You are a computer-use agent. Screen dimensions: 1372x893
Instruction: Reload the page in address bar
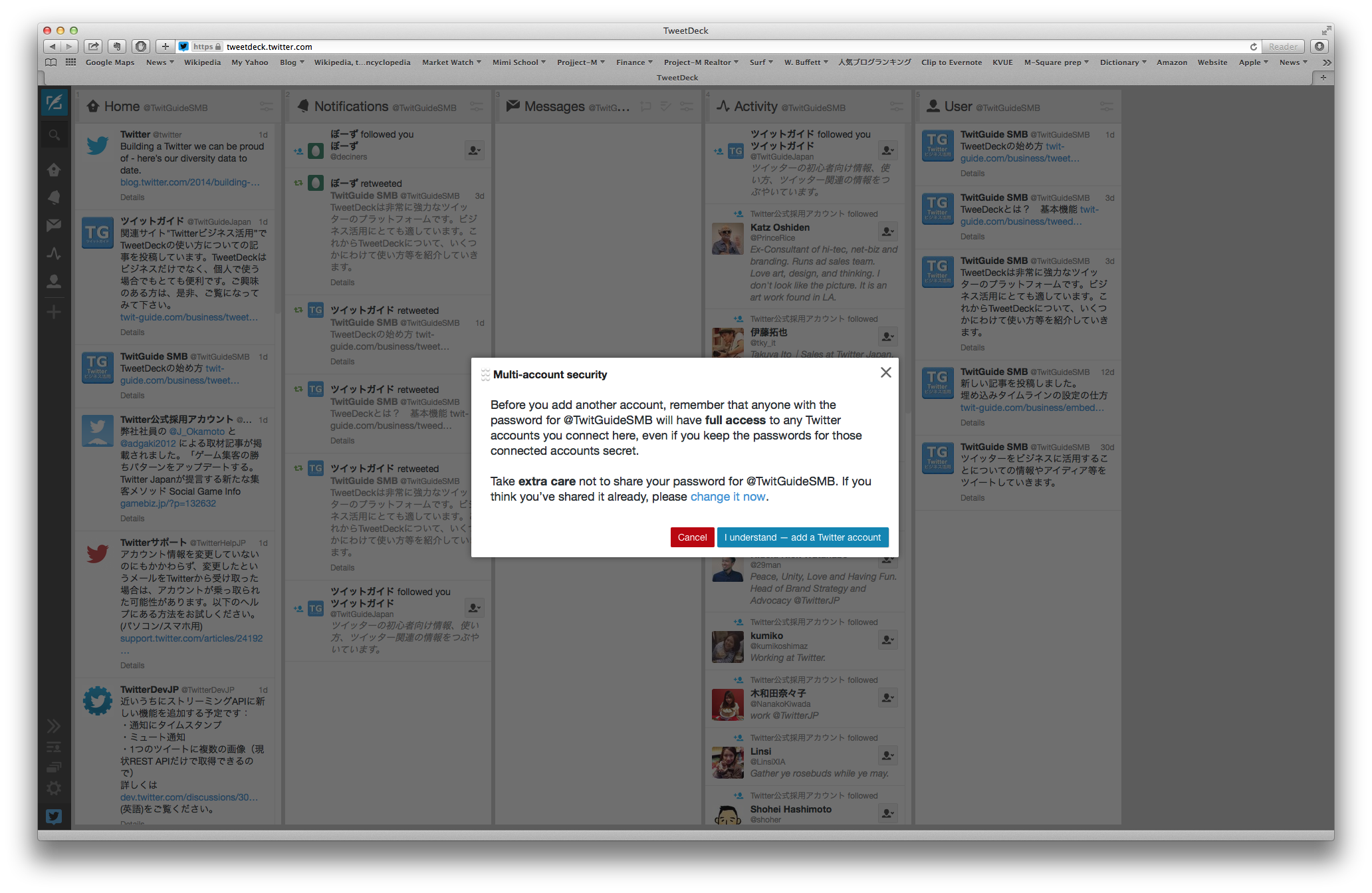pos(1253,47)
